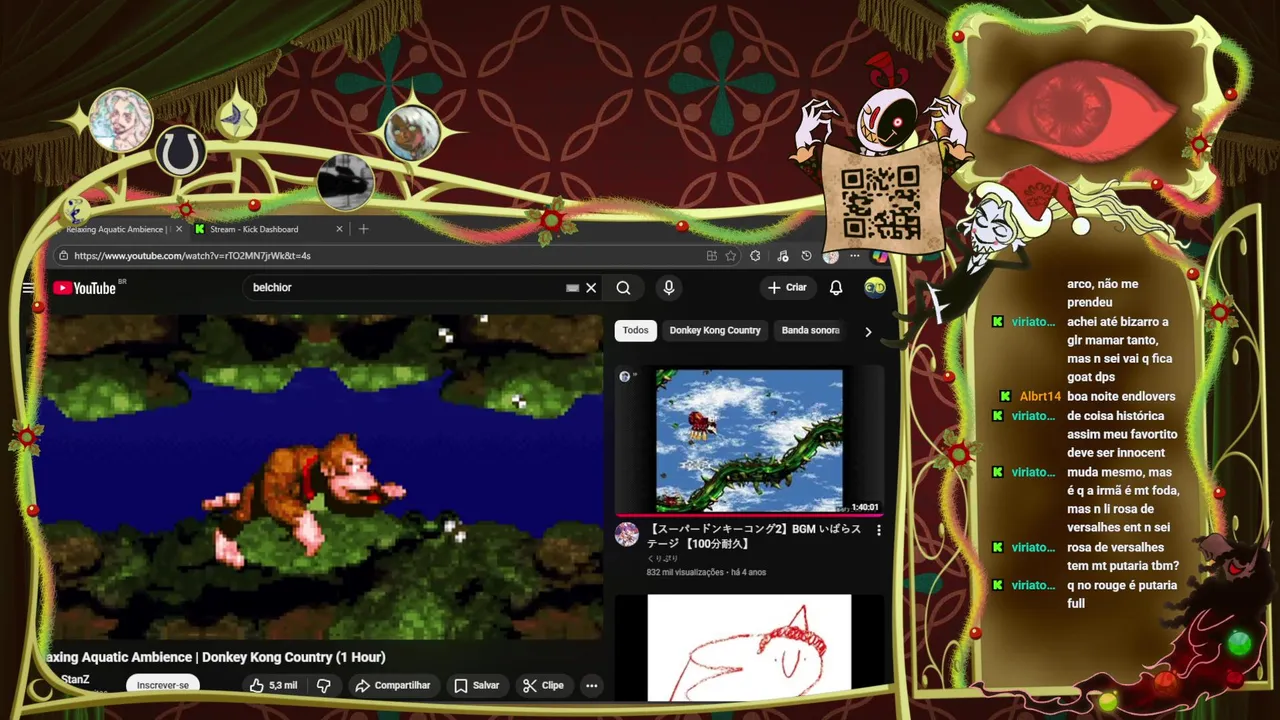This screenshot has height=720, width=1280.
Task: Open the split-screen icon in address bar
Action: (711, 256)
